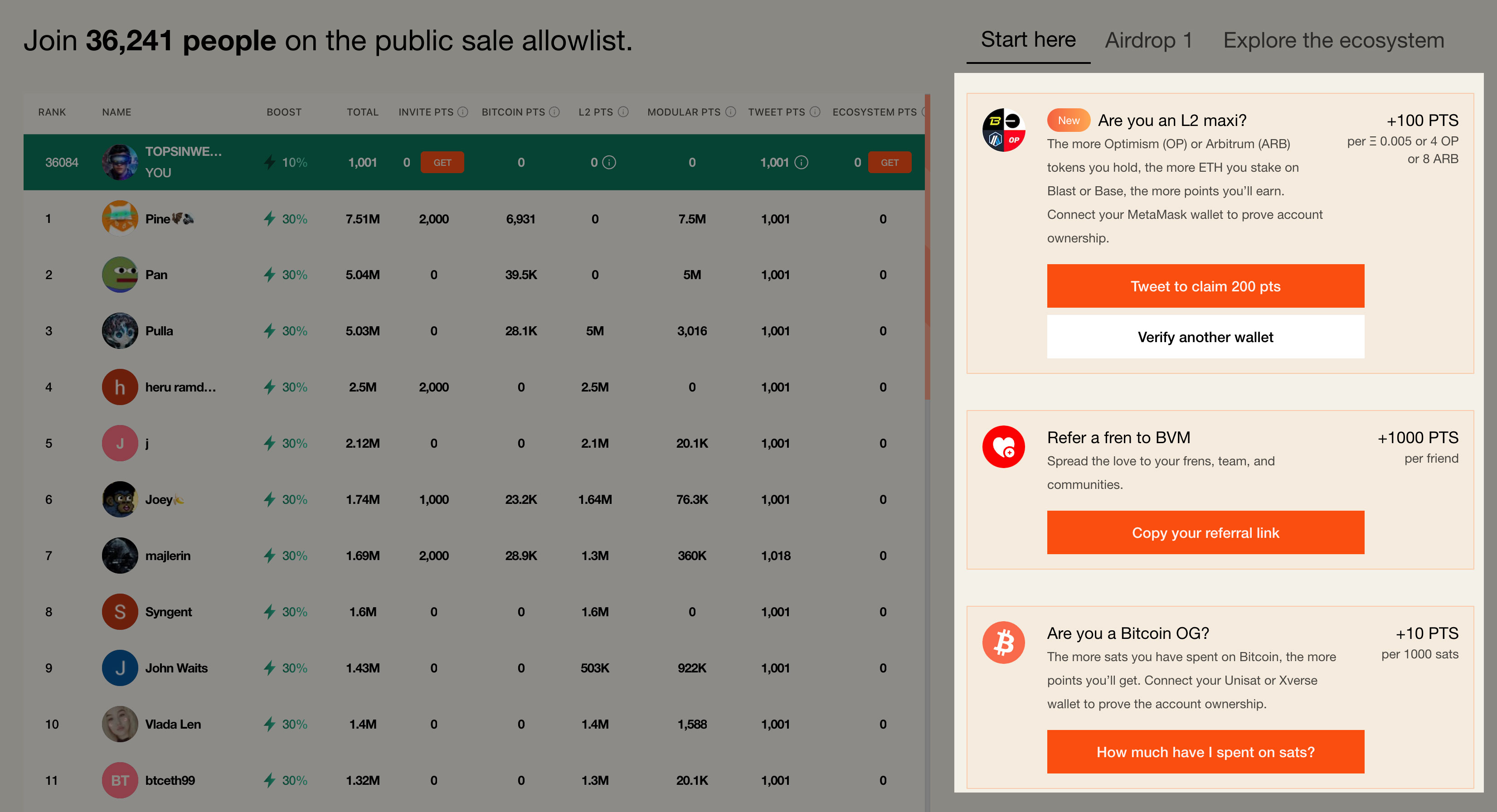
Task: Click the info icon next to L2 PTS header
Action: click(623, 112)
